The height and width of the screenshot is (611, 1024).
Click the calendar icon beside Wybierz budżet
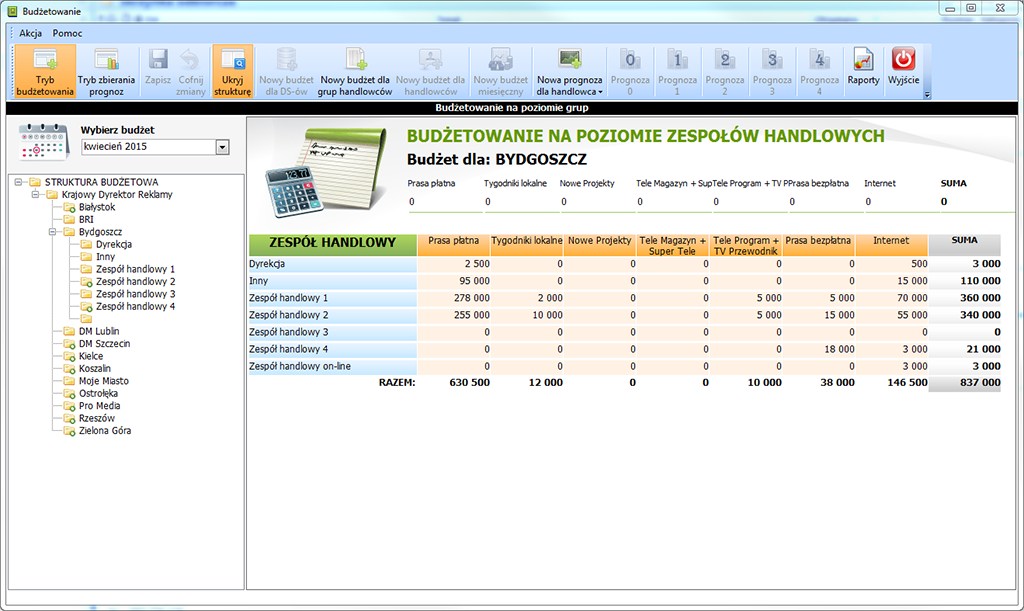tap(44, 142)
